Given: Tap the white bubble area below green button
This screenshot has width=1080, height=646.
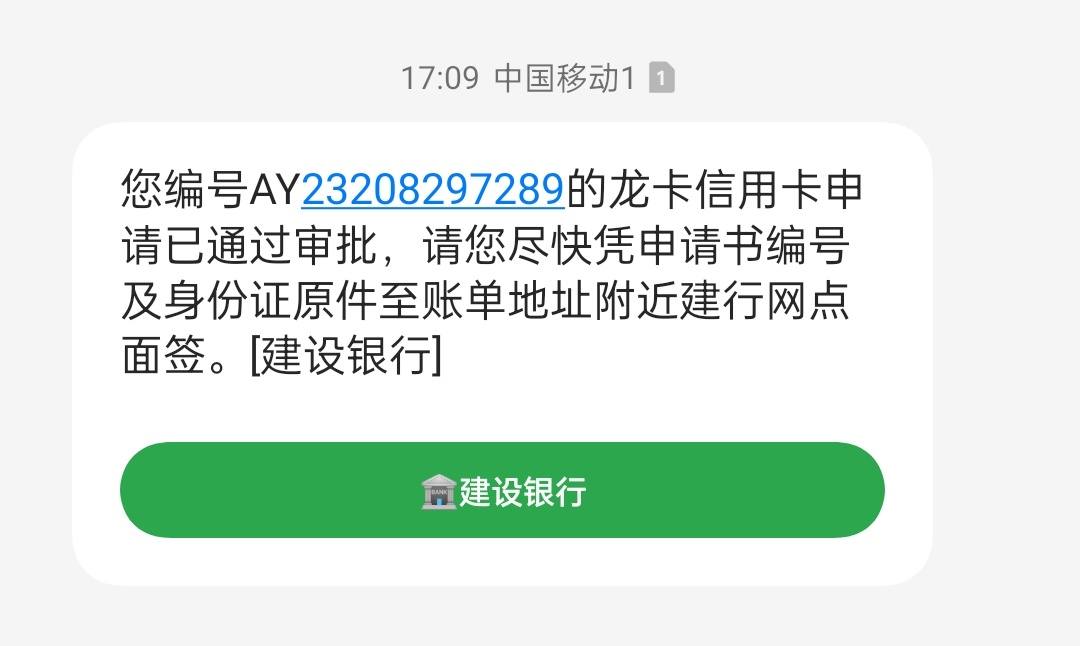Looking at the screenshot, I should click(502, 561).
